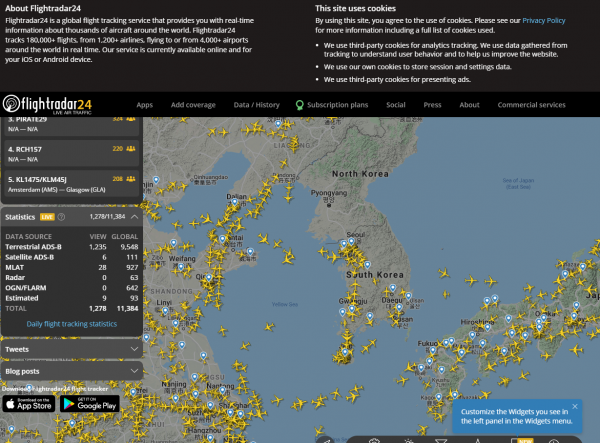Click the Satellite ADS-B row

72,257
